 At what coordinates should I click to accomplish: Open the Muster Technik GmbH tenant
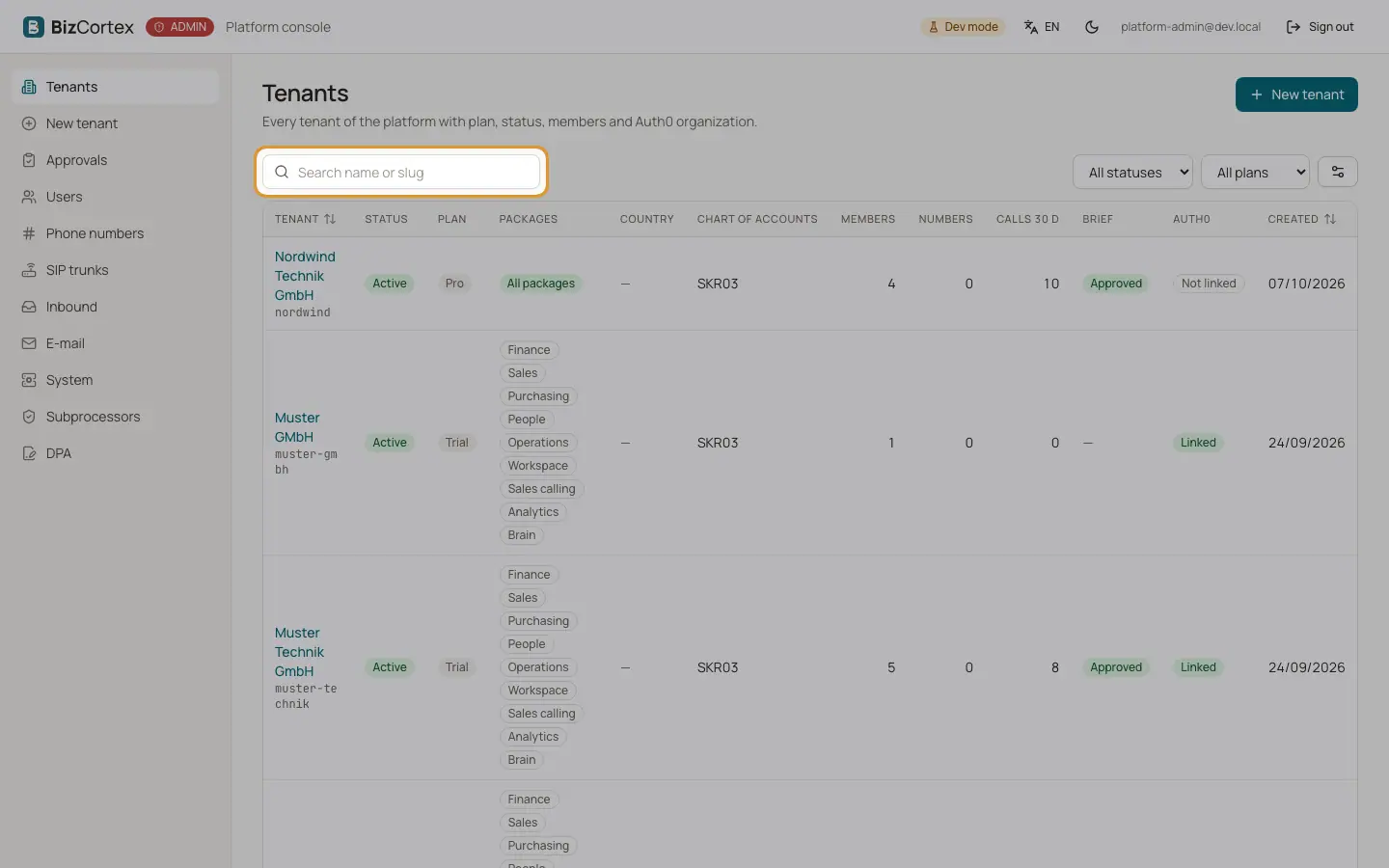(x=299, y=652)
